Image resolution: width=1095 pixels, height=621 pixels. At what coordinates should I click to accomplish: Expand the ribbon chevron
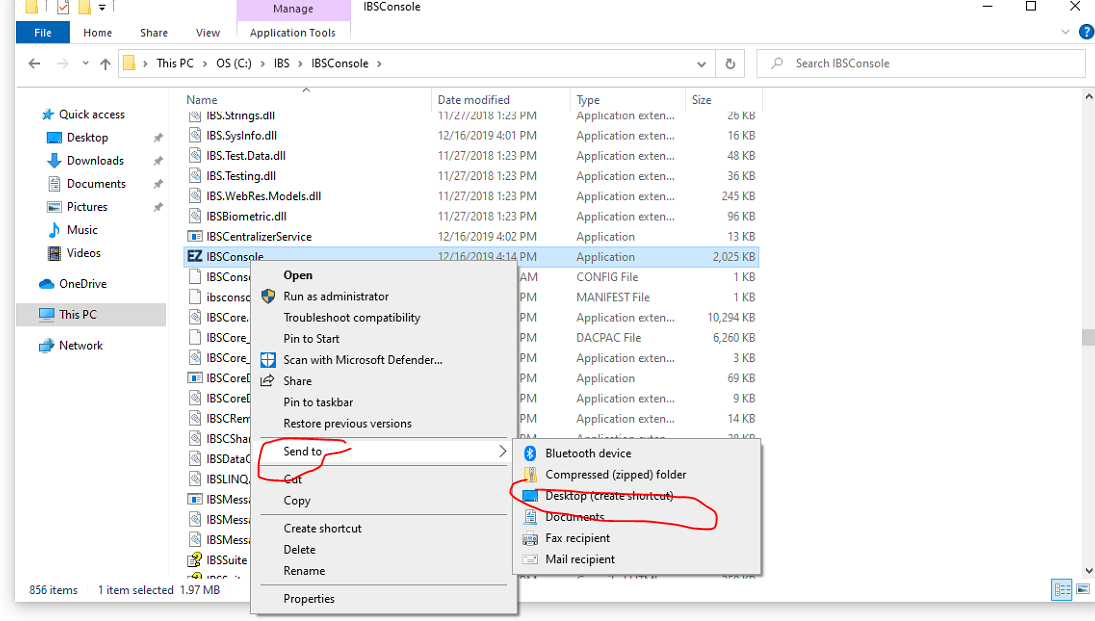point(1065,31)
